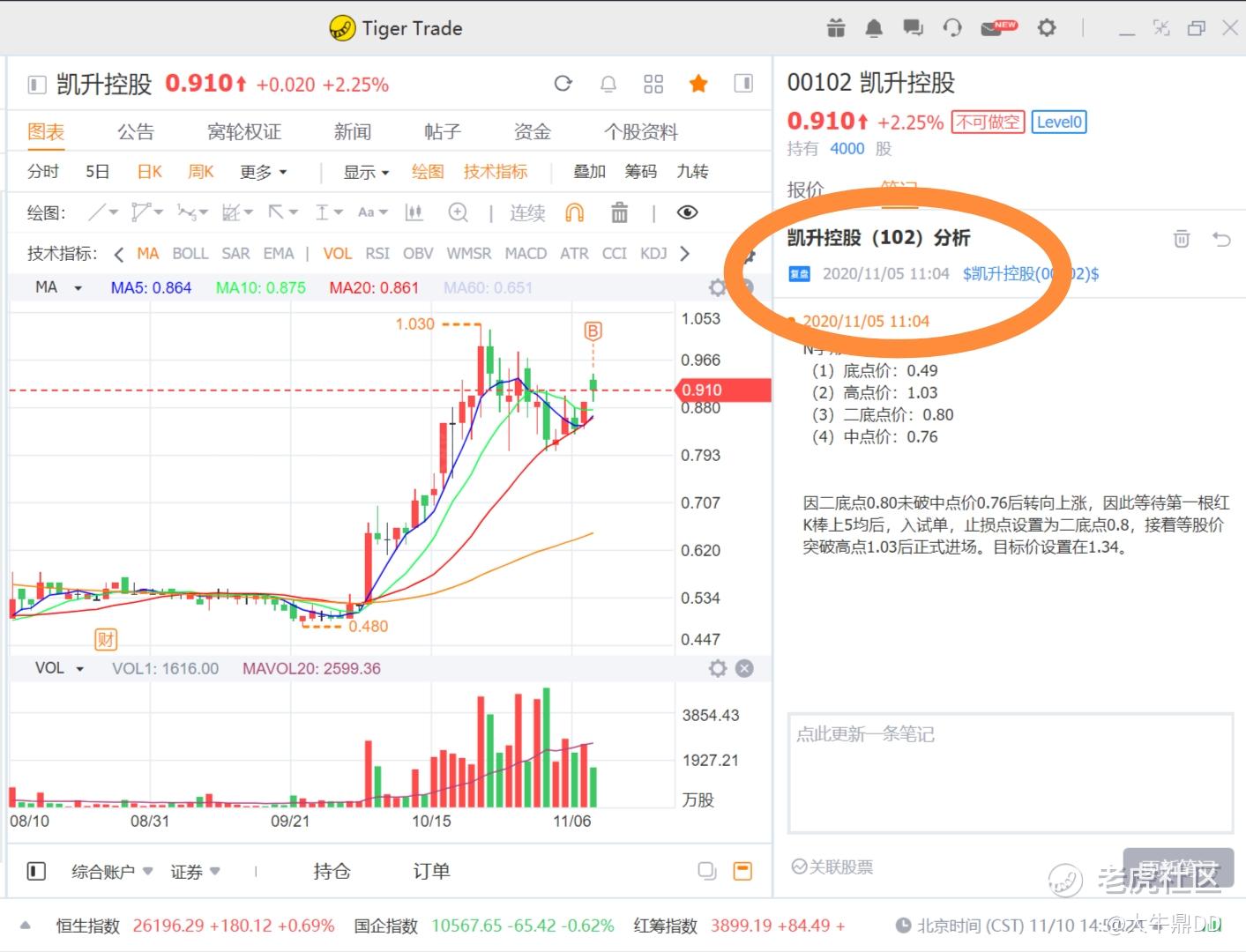Expand the 证券 dropdown
1246x952 pixels.
point(195,872)
